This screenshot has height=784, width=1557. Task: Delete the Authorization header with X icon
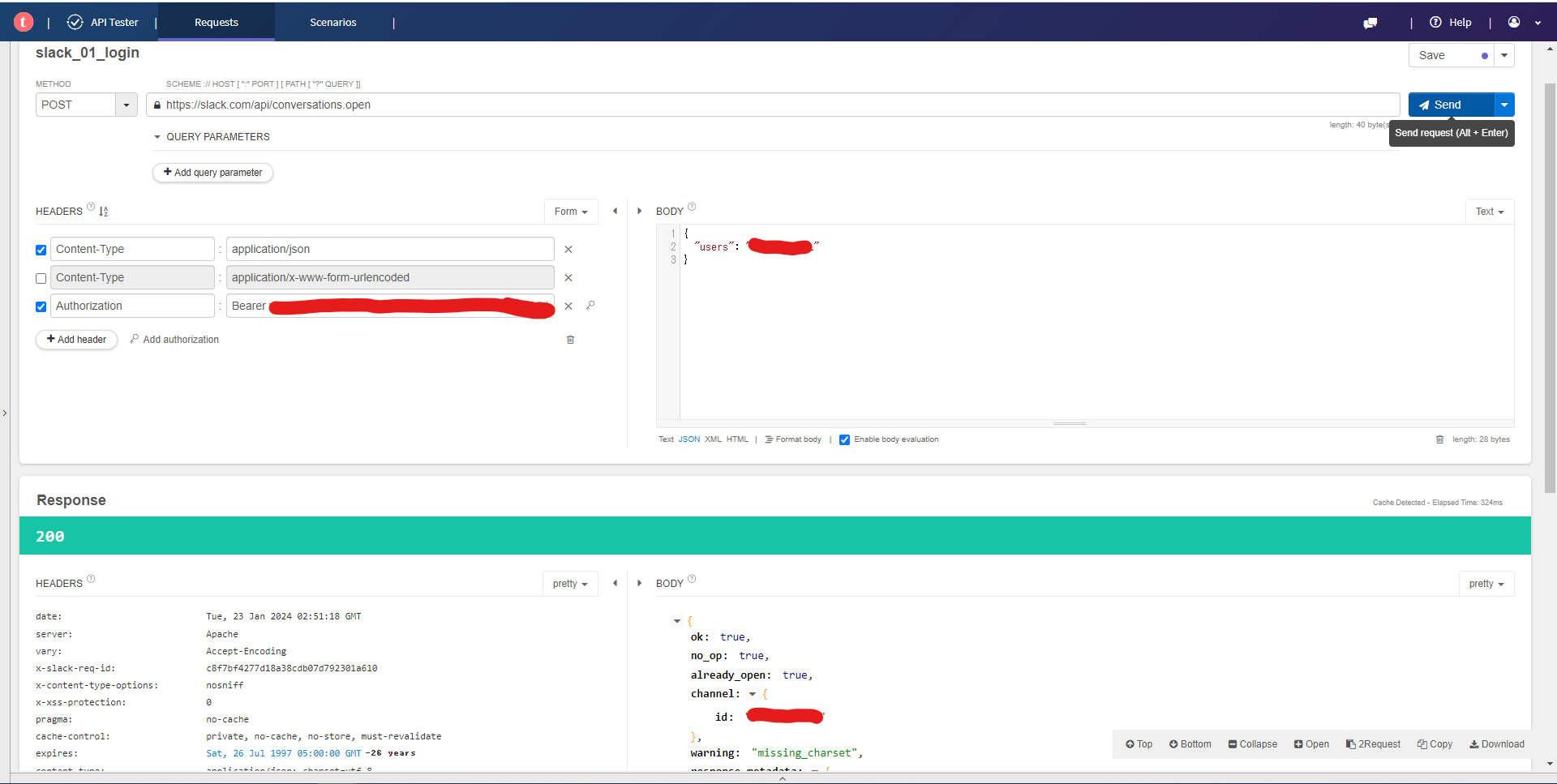(568, 306)
